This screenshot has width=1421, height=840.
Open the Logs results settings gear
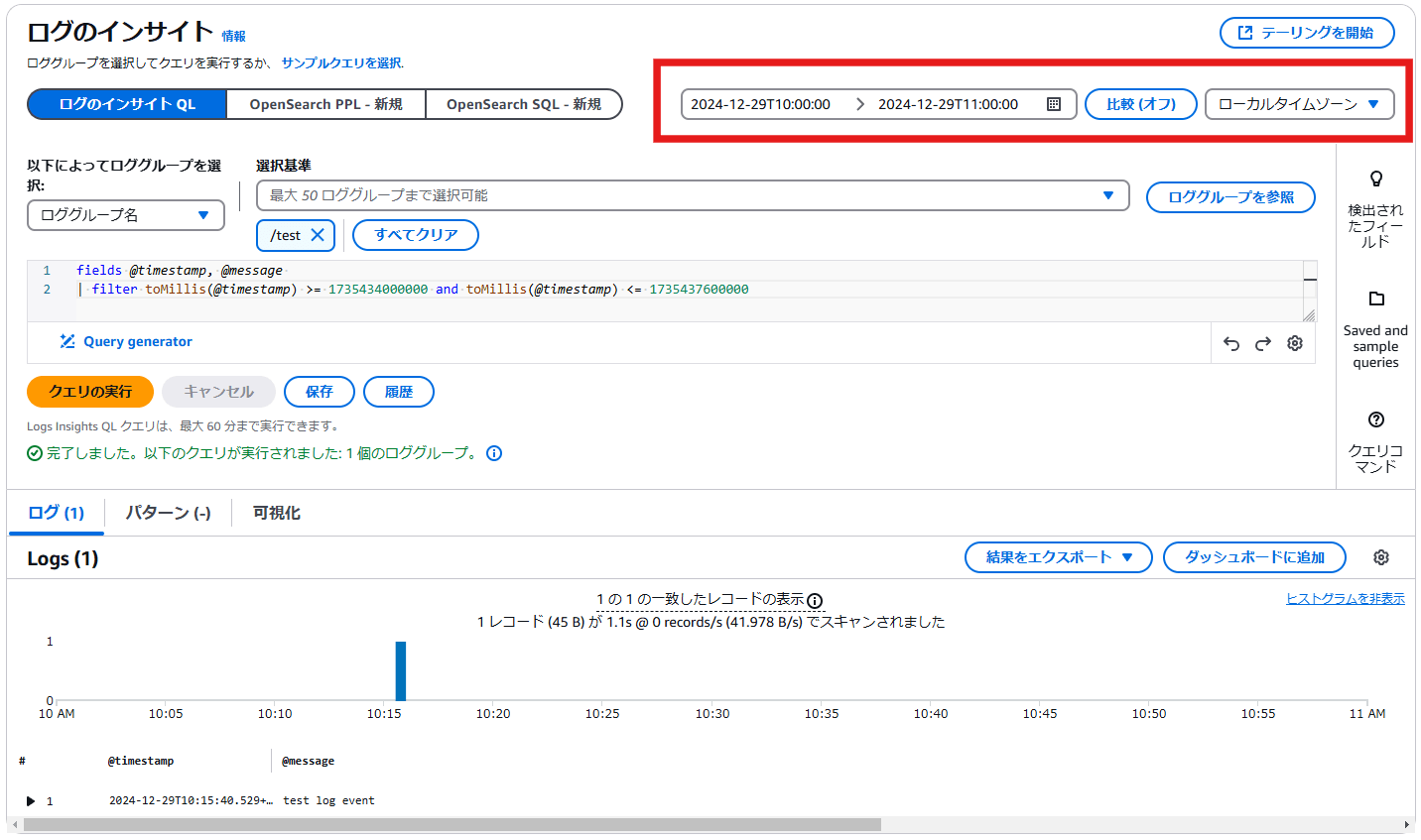coord(1381,557)
